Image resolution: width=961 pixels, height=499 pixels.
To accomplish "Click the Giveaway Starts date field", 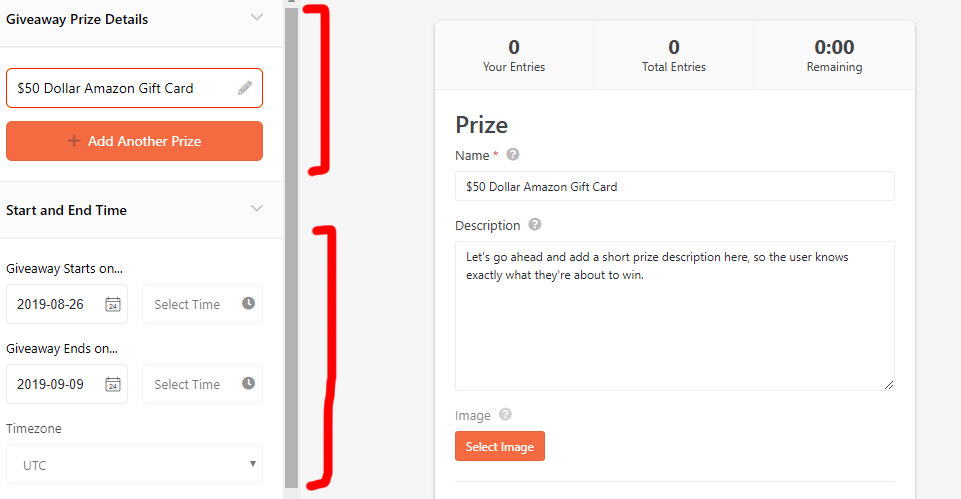I will [x=55, y=304].
